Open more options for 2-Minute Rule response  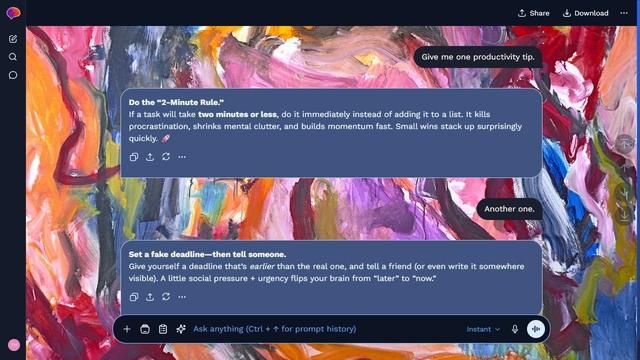pos(182,157)
